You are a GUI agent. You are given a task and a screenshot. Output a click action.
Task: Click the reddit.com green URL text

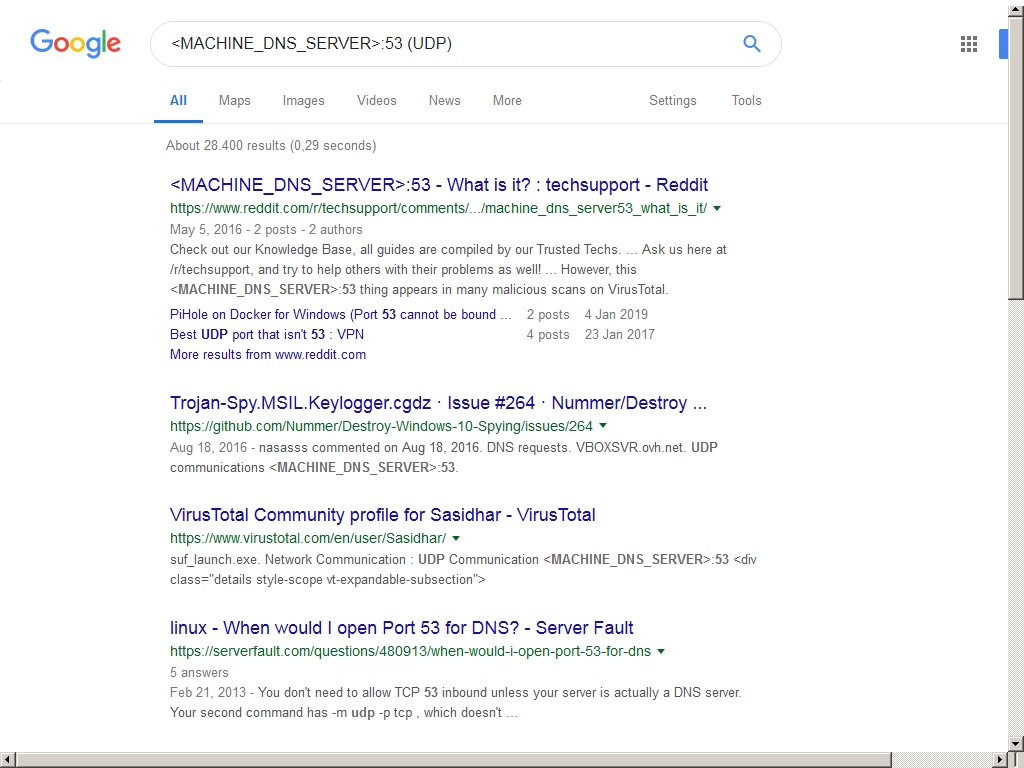(x=438, y=208)
